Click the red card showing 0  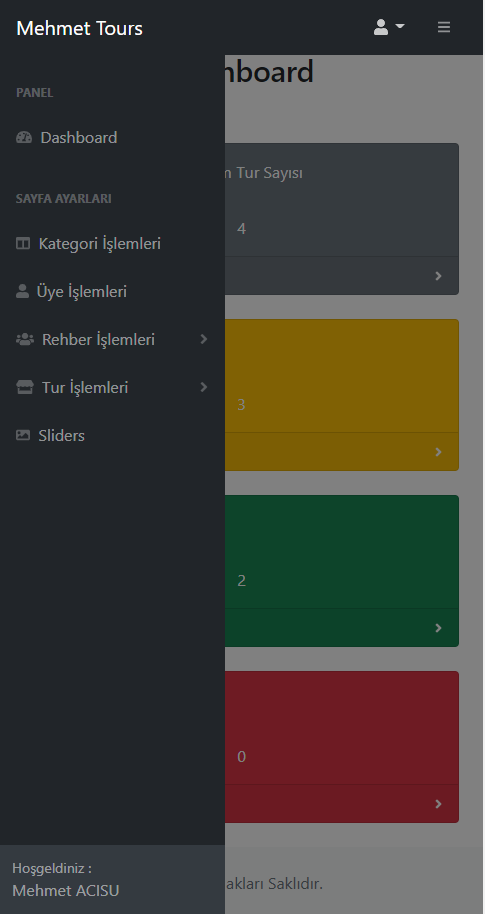(342, 747)
